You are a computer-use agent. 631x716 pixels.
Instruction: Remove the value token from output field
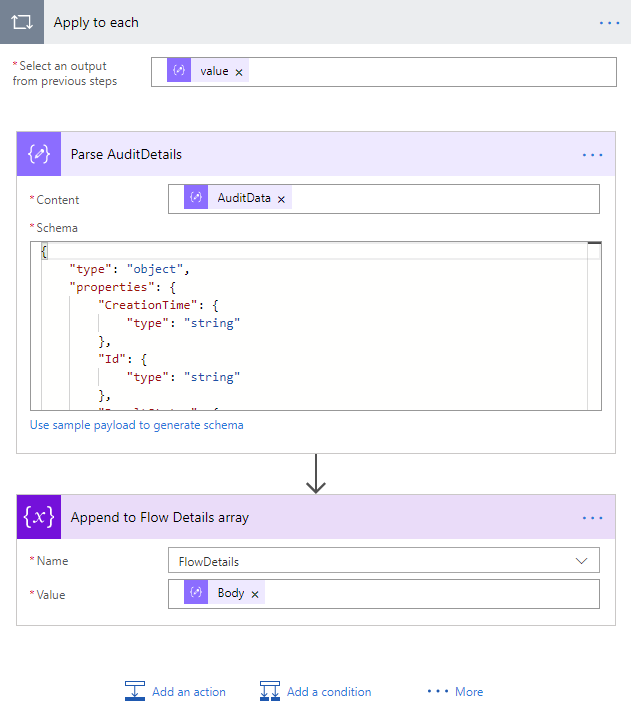tap(239, 72)
